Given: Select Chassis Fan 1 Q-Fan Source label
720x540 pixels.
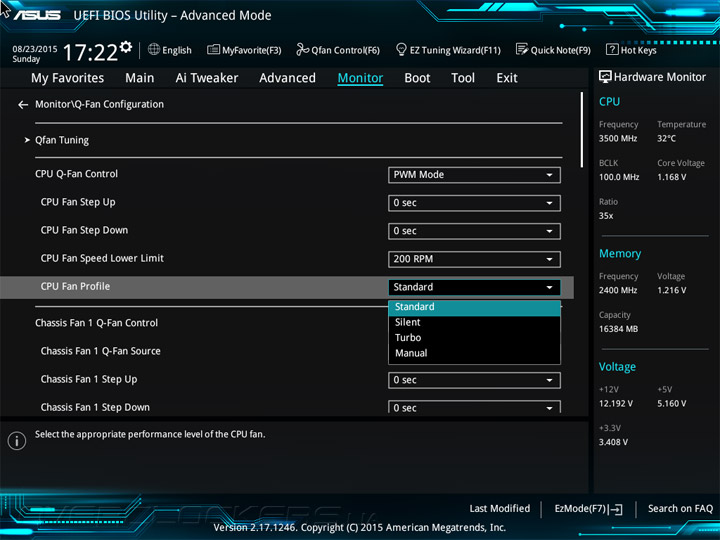Looking at the screenshot, I should coord(101,351).
